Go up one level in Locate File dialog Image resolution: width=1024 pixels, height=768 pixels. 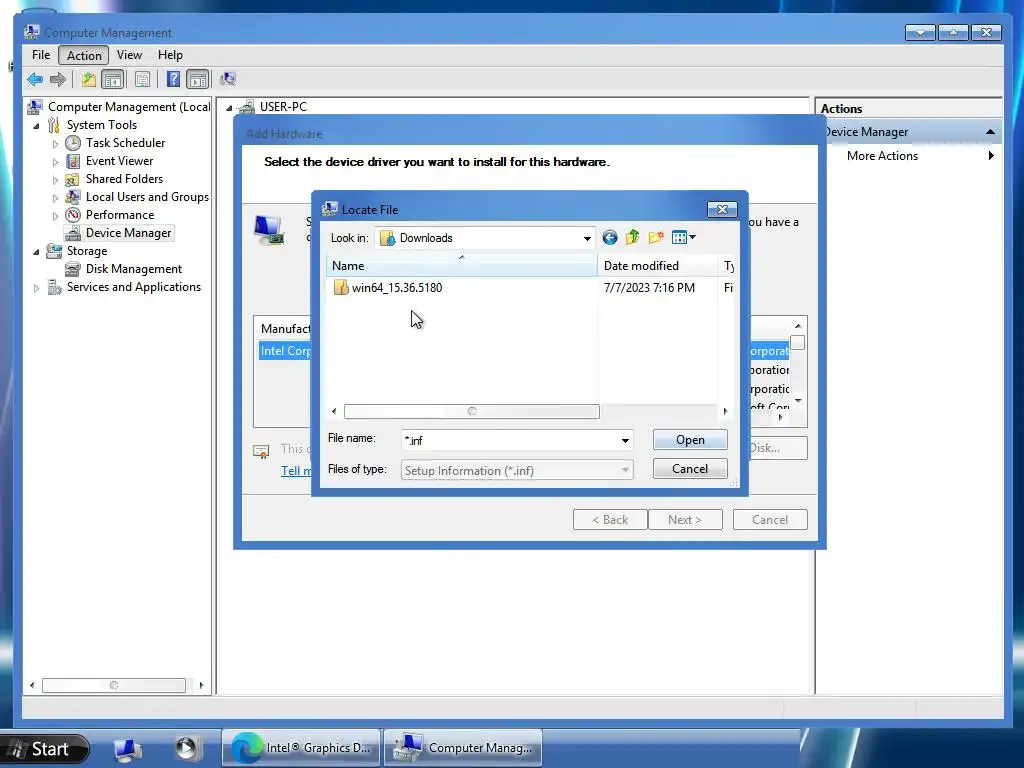pyautogui.click(x=632, y=238)
